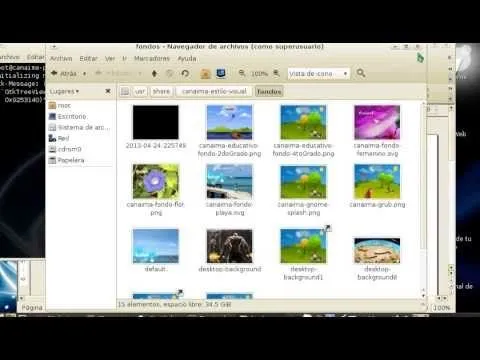This screenshot has height=360, width=480.
Task: Select canaima-educativo-fondo-4toGrado.png thumbnail
Action: click(303, 122)
